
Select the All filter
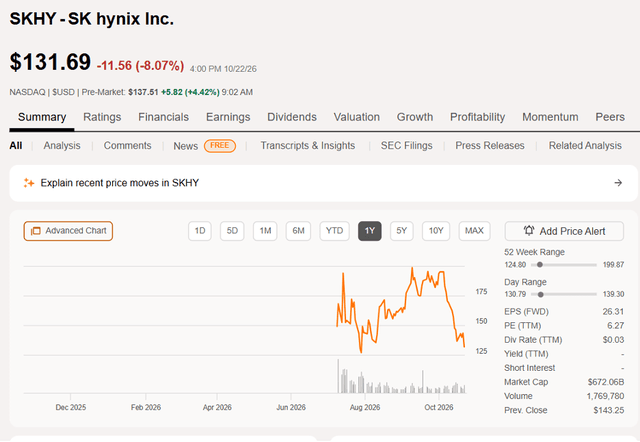coord(16,146)
